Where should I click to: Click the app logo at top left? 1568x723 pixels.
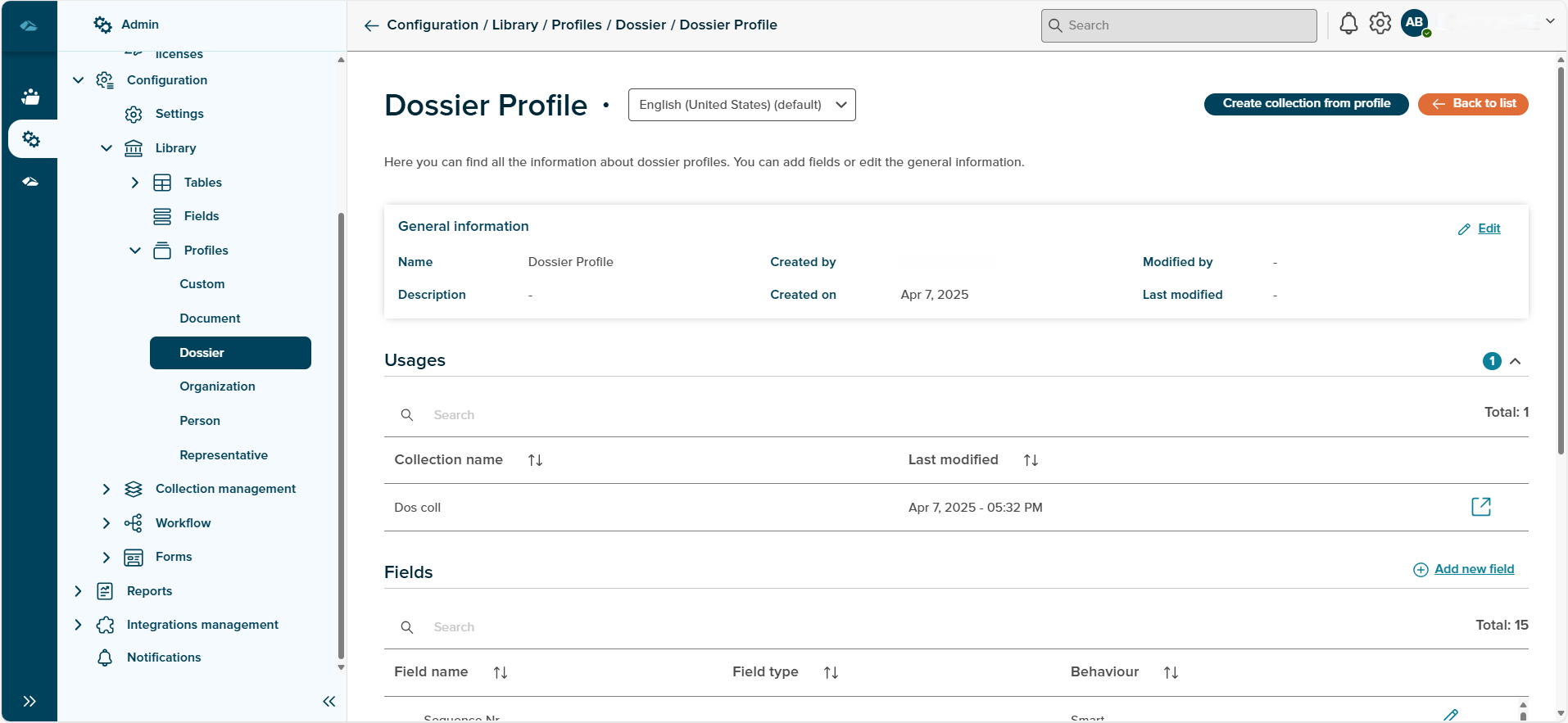click(x=29, y=25)
